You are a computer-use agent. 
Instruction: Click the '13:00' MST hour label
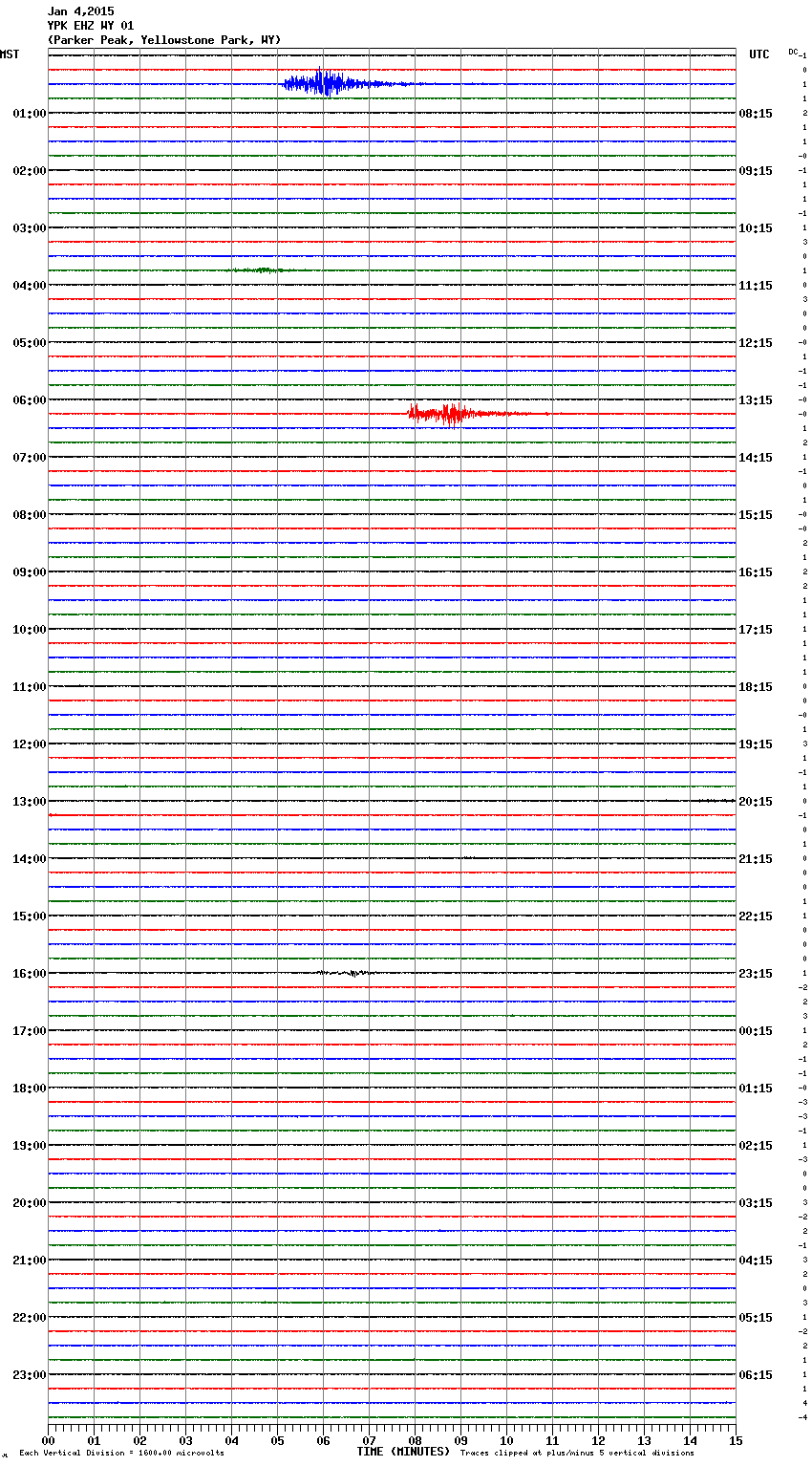click(x=29, y=802)
